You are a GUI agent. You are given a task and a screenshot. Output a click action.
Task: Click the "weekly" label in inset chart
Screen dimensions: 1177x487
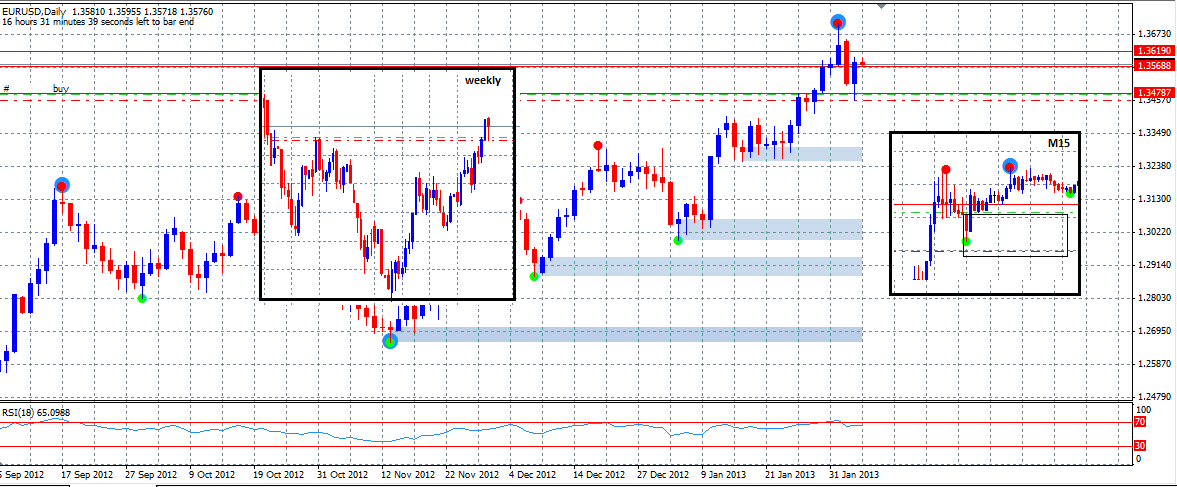click(482, 81)
